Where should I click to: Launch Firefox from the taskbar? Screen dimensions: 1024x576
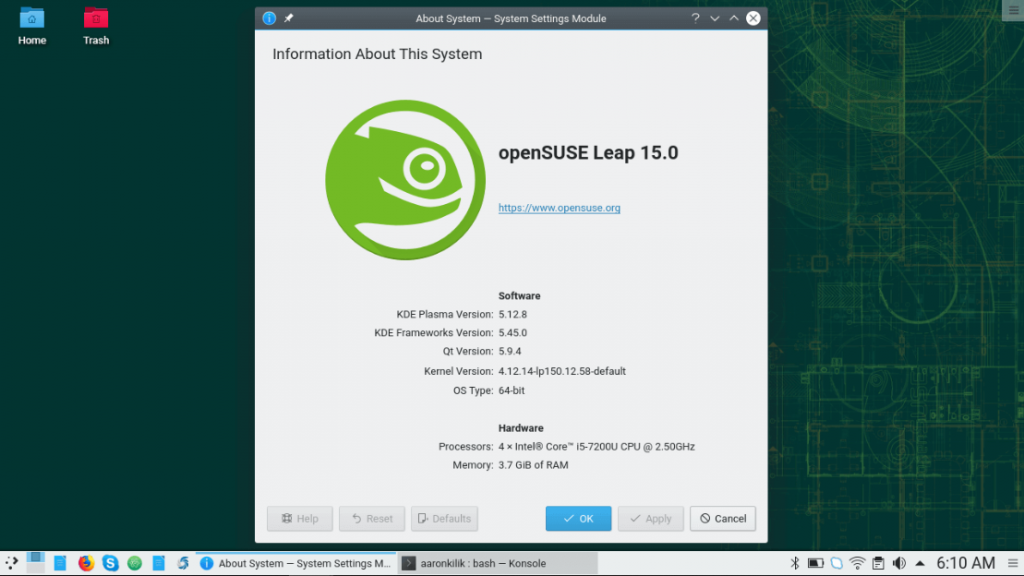pyautogui.click(x=85, y=563)
